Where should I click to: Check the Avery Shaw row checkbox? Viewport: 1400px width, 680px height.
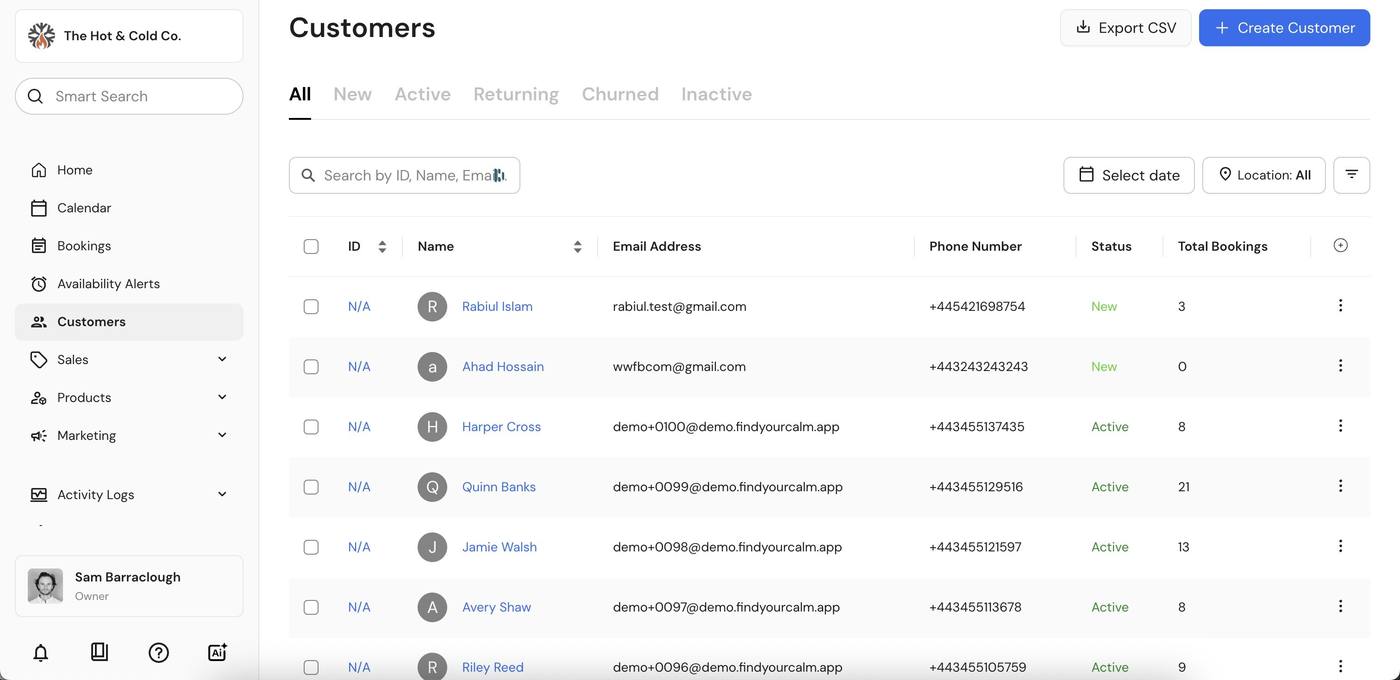311,607
